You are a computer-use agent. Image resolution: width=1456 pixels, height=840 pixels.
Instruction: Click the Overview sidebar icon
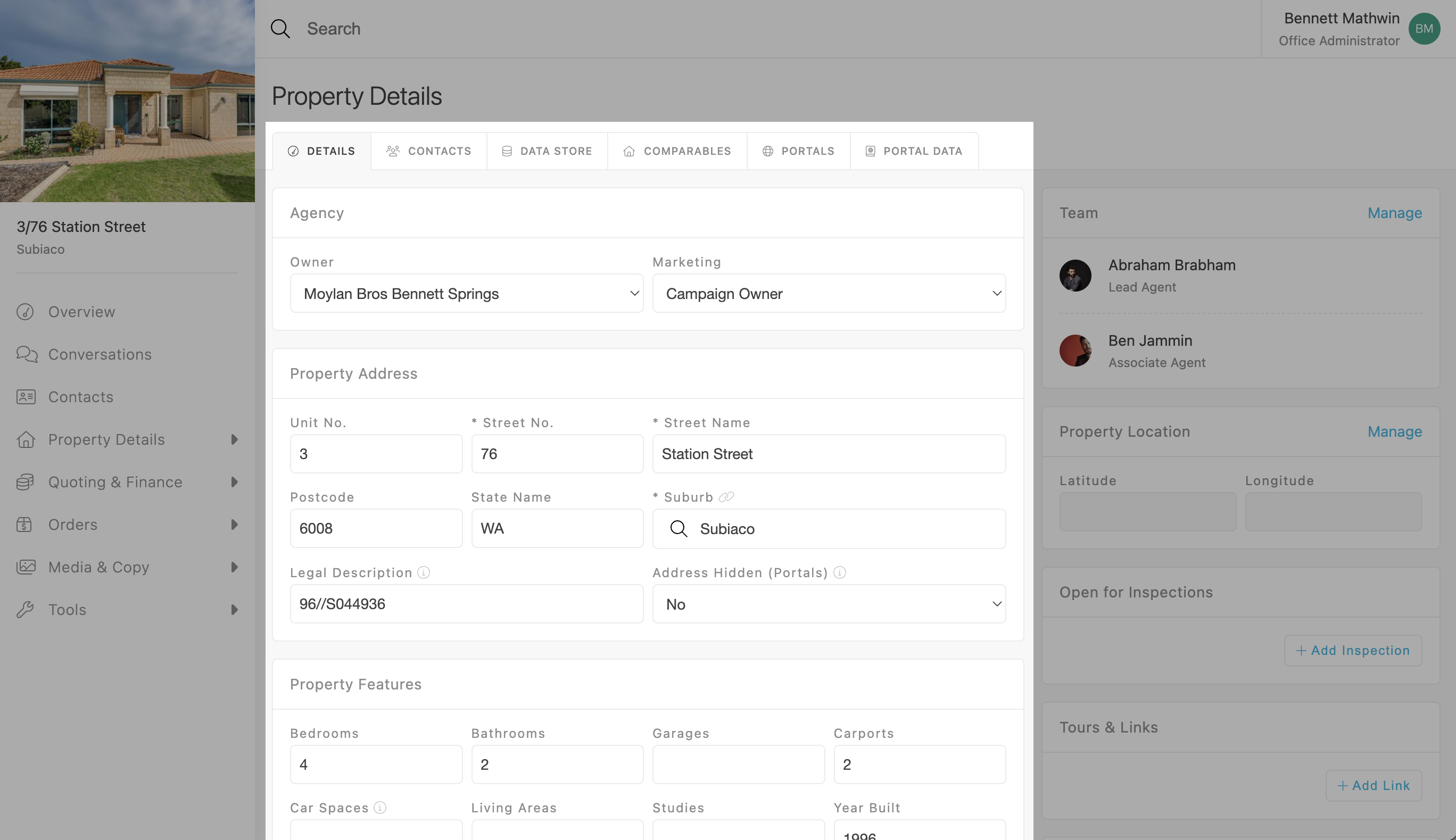tap(26, 312)
